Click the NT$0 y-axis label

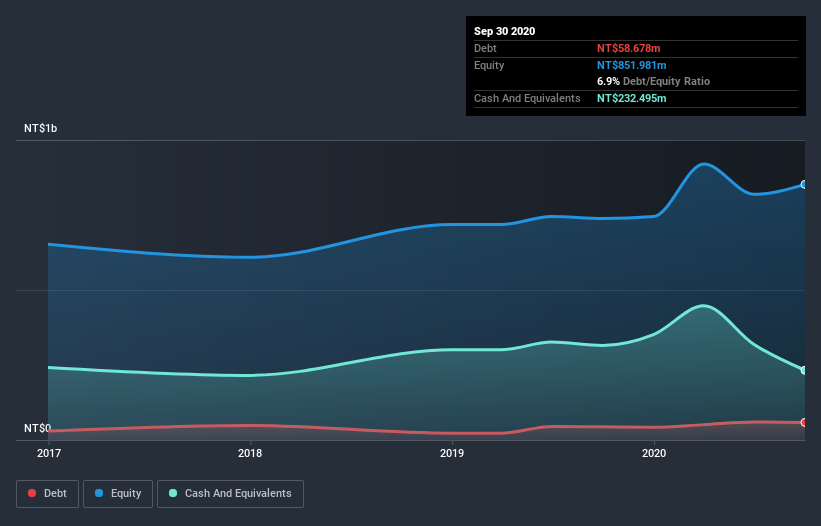tap(38, 428)
